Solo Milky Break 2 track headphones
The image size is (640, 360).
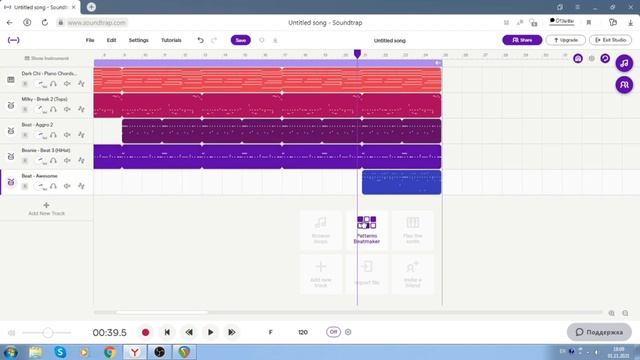[x=53, y=109]
